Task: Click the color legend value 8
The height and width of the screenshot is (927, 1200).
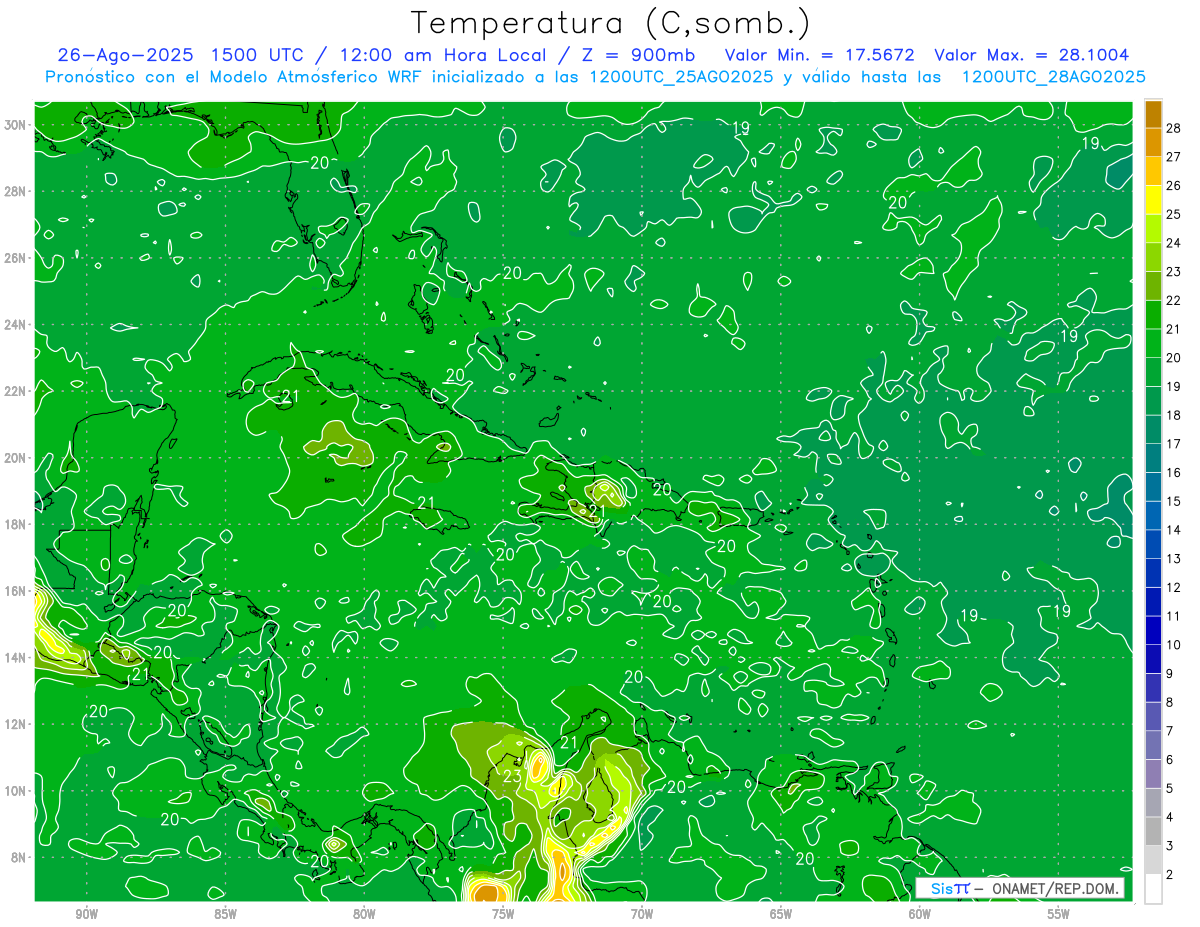Action: (1170, 702)
